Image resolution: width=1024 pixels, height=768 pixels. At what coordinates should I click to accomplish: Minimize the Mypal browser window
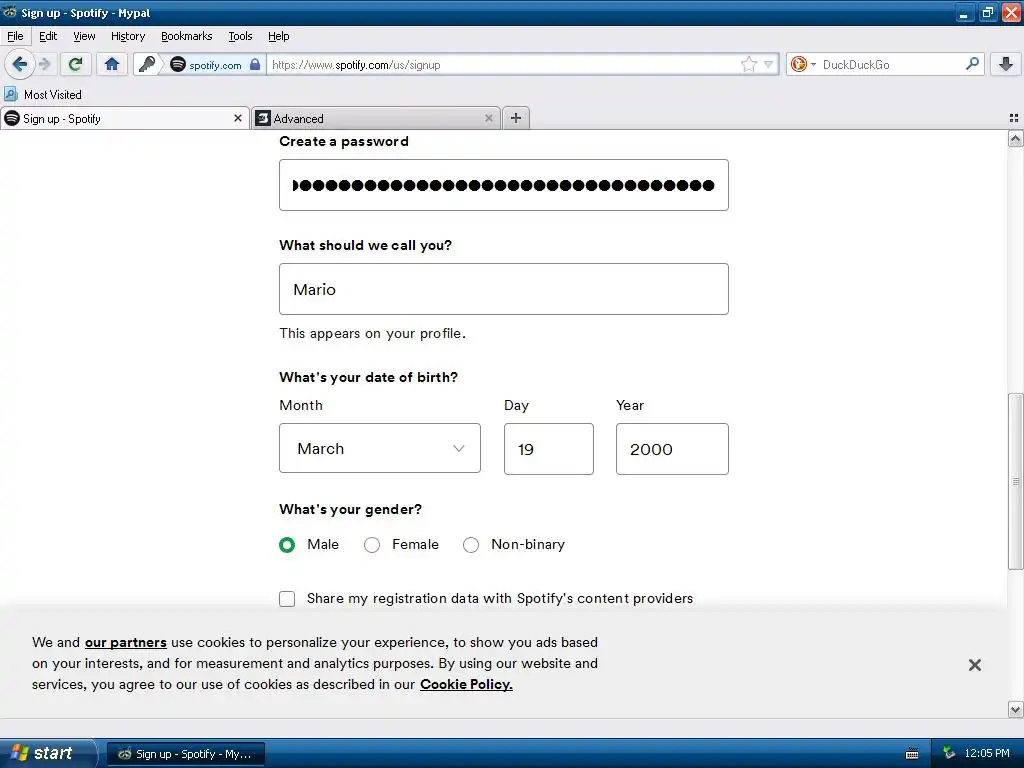(x=964, y=12)
